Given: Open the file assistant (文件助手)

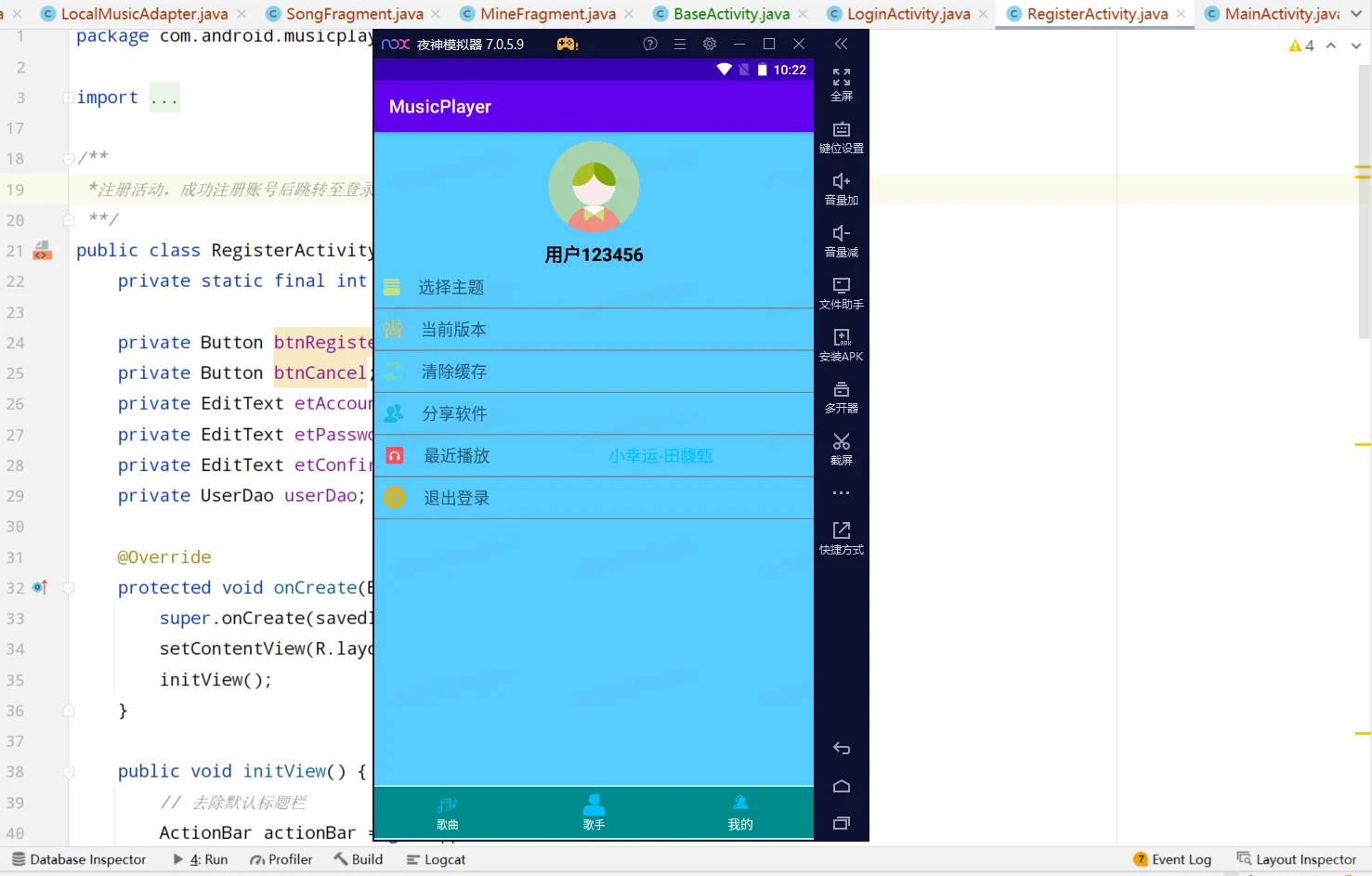Looking at the screenshot, I should [x=842, y=293].
